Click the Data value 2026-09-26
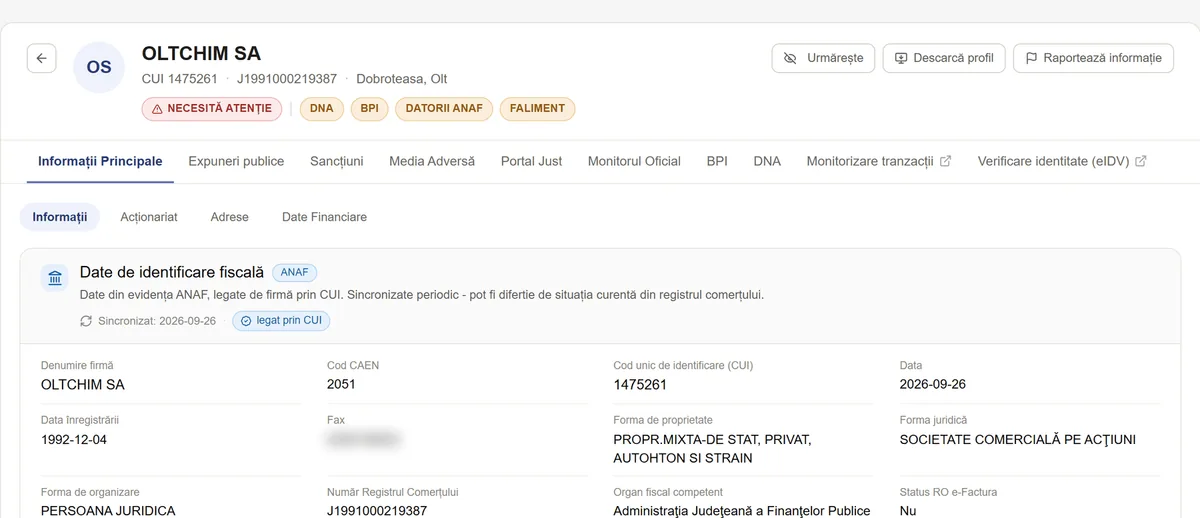Image resolution: width=1200 pixels, height=518 pixels. (x=933, y=384)
